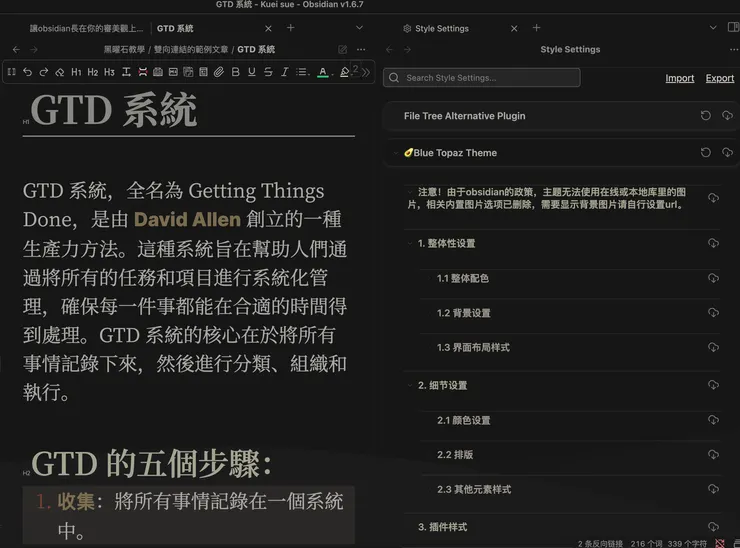
Task: Expand the 1.1 整体配色 section
Action: click(462, 278)
